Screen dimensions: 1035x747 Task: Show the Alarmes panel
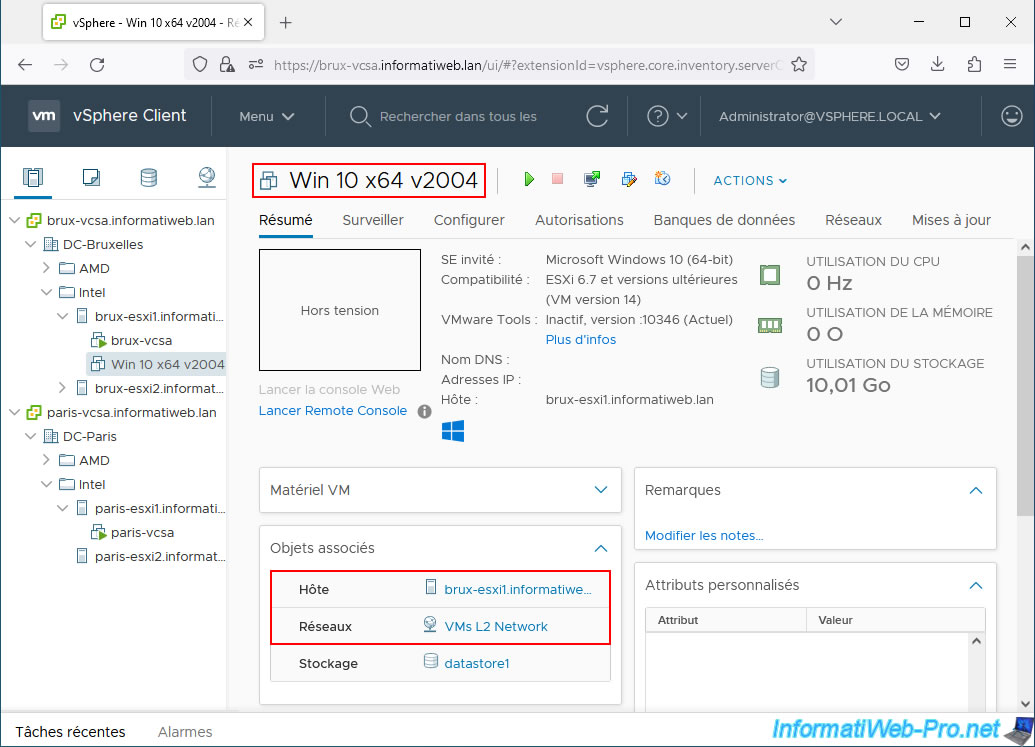click(185, 732)
